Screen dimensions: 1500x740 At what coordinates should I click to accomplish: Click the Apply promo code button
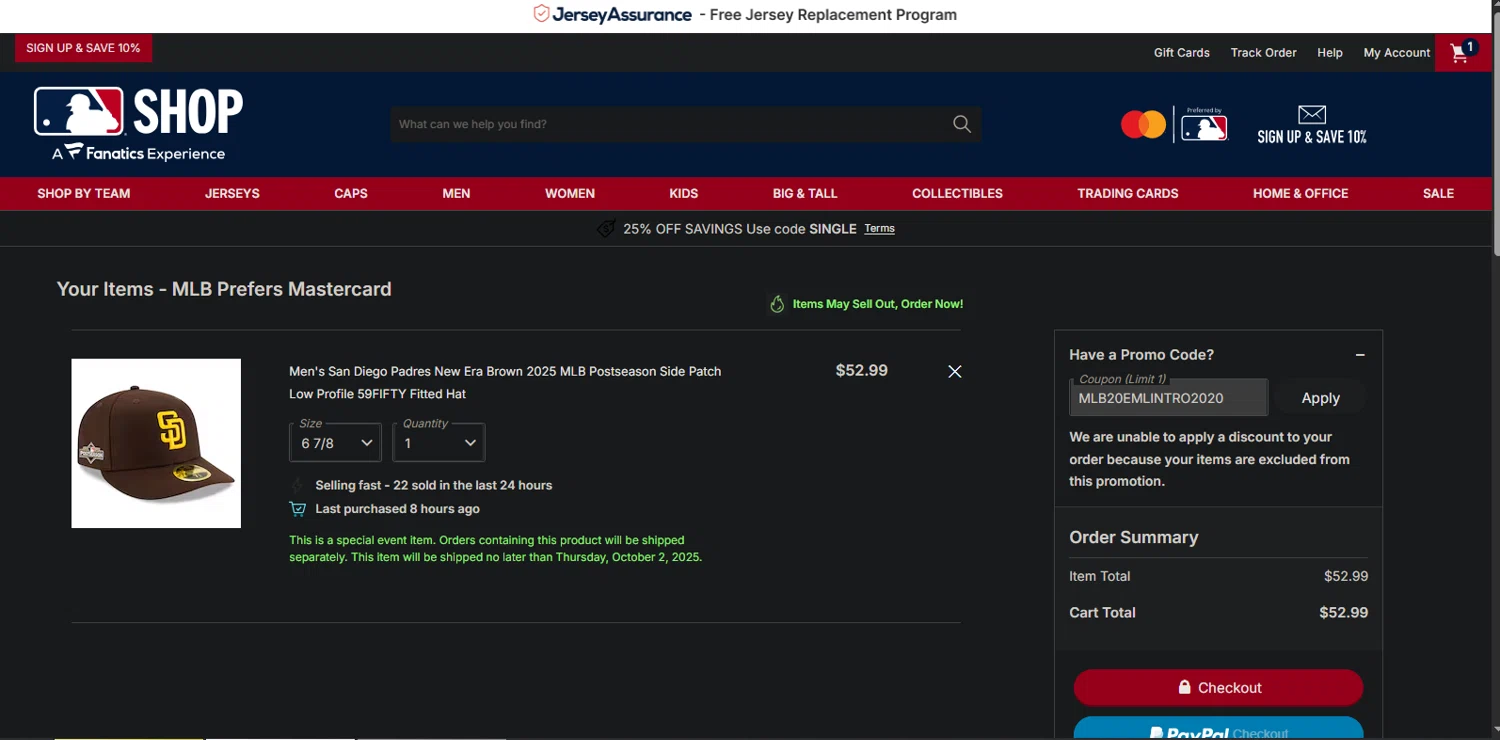(x=1320, y=398)
